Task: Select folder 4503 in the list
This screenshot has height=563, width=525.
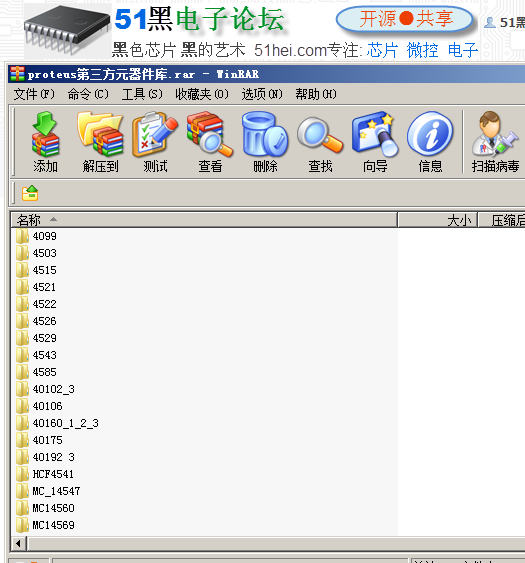Action: point(36,253)
